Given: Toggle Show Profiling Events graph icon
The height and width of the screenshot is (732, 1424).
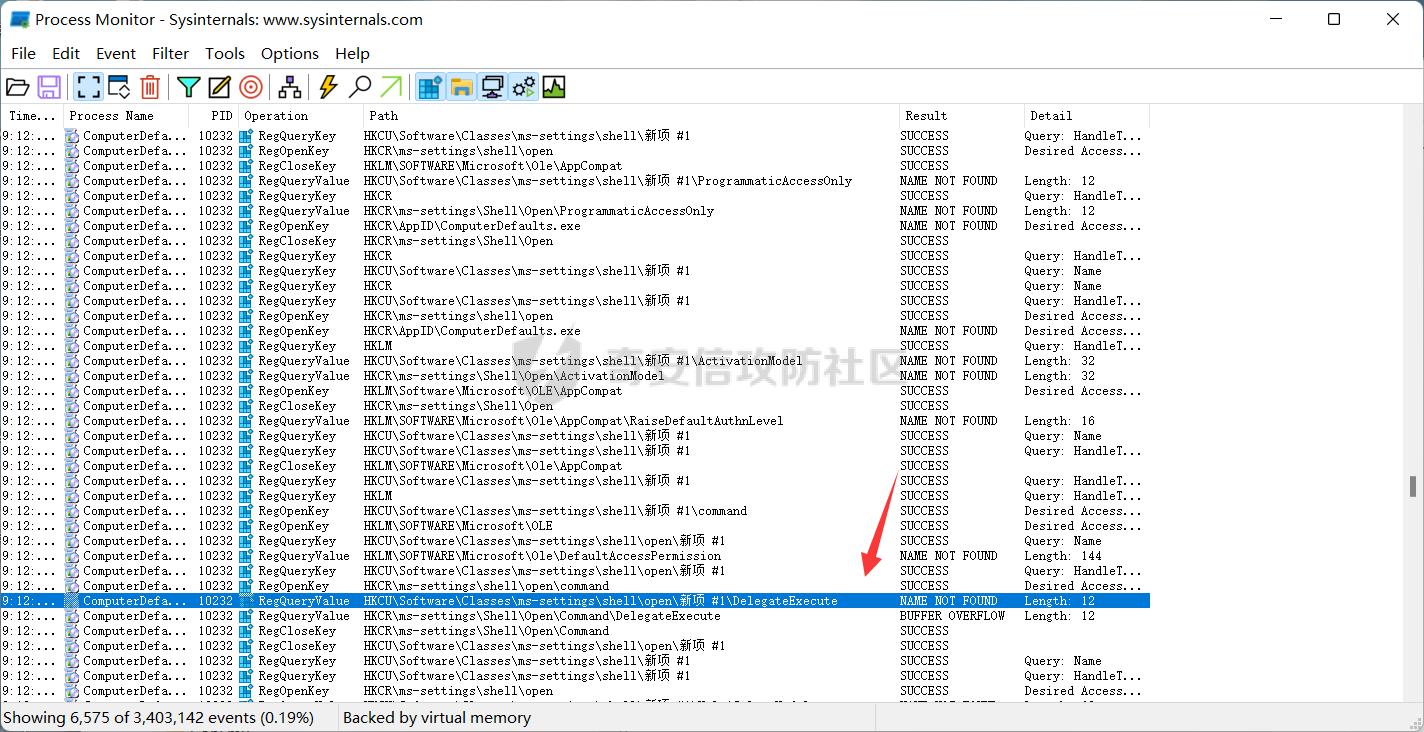Looking at the screenshot, I should pos(554,87).
